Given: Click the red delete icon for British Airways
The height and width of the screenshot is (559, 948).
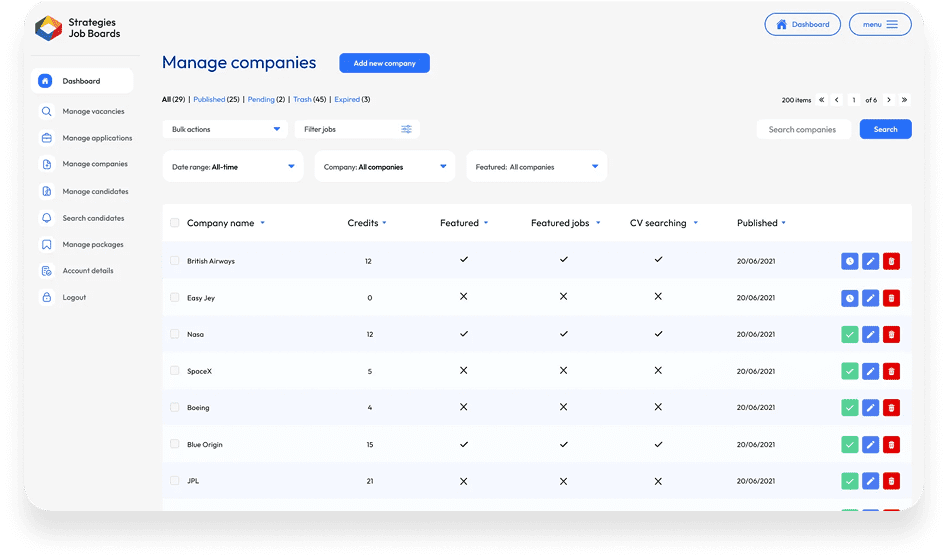Looking at the screenshot, I should click(x=891, y=261).
